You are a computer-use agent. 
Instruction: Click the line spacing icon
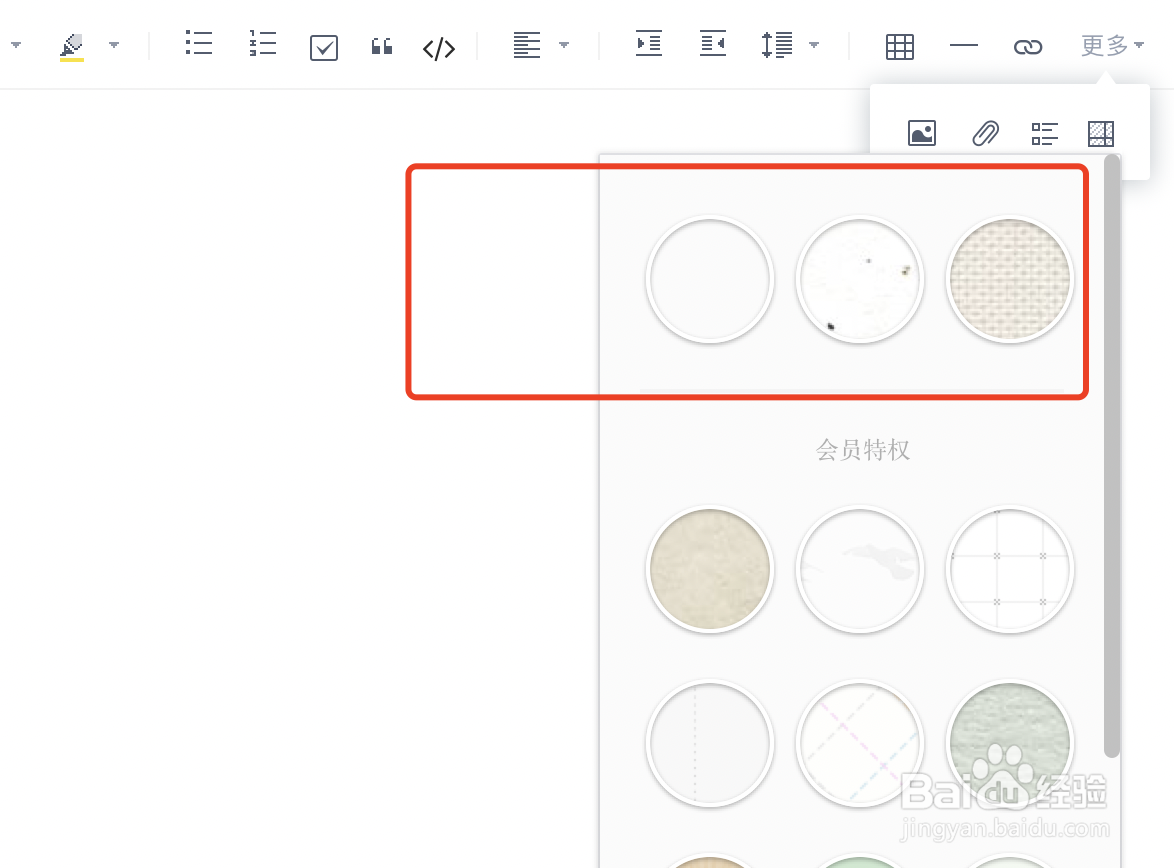tap(777, 45)
